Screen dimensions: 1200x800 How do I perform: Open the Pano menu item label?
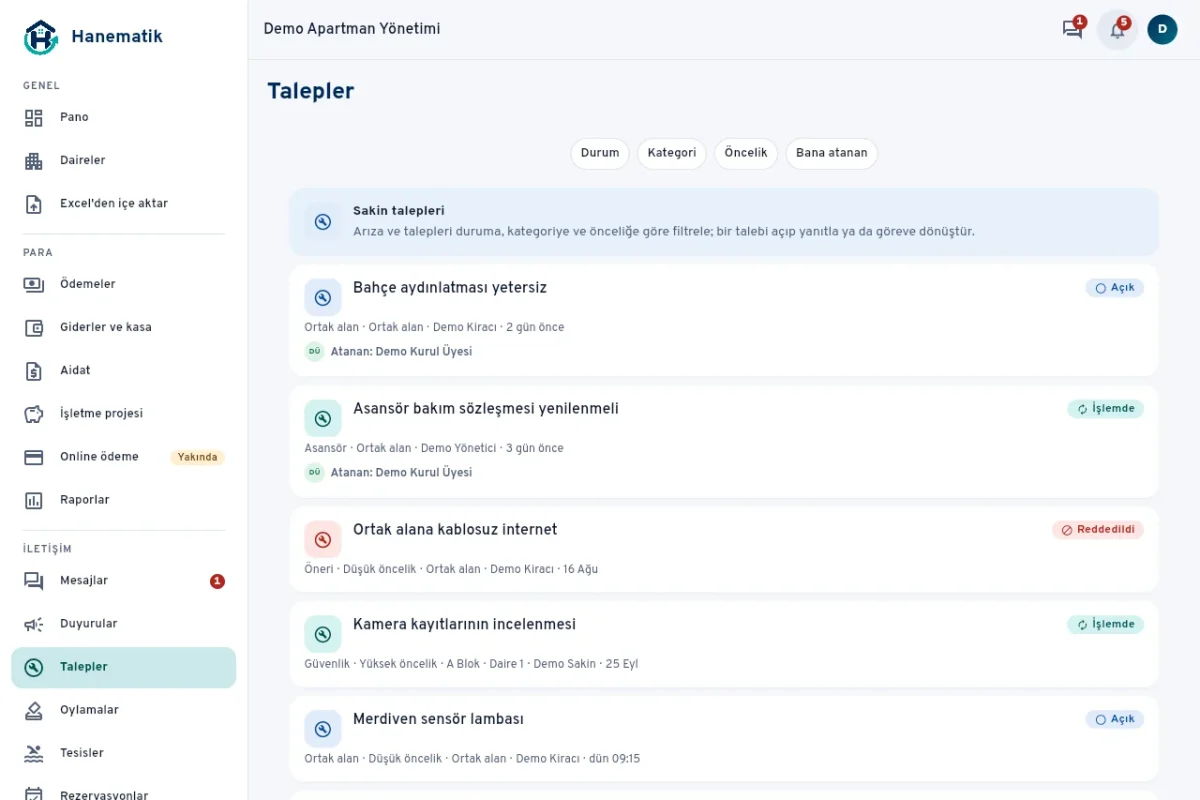pyautogui.click(x=74, y=118)
